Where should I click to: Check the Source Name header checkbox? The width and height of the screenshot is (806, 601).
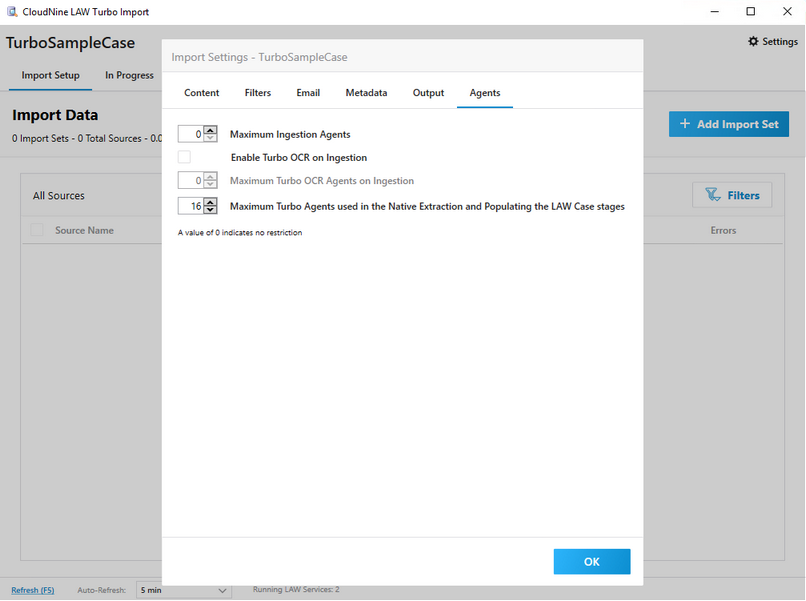(36, 230)
